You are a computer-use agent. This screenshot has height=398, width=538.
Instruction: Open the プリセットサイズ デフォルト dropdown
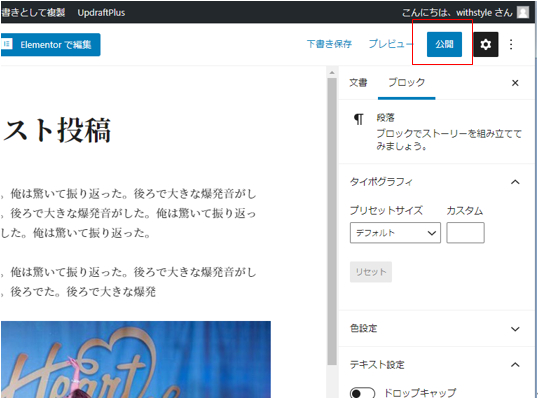(x=395, y=233)
